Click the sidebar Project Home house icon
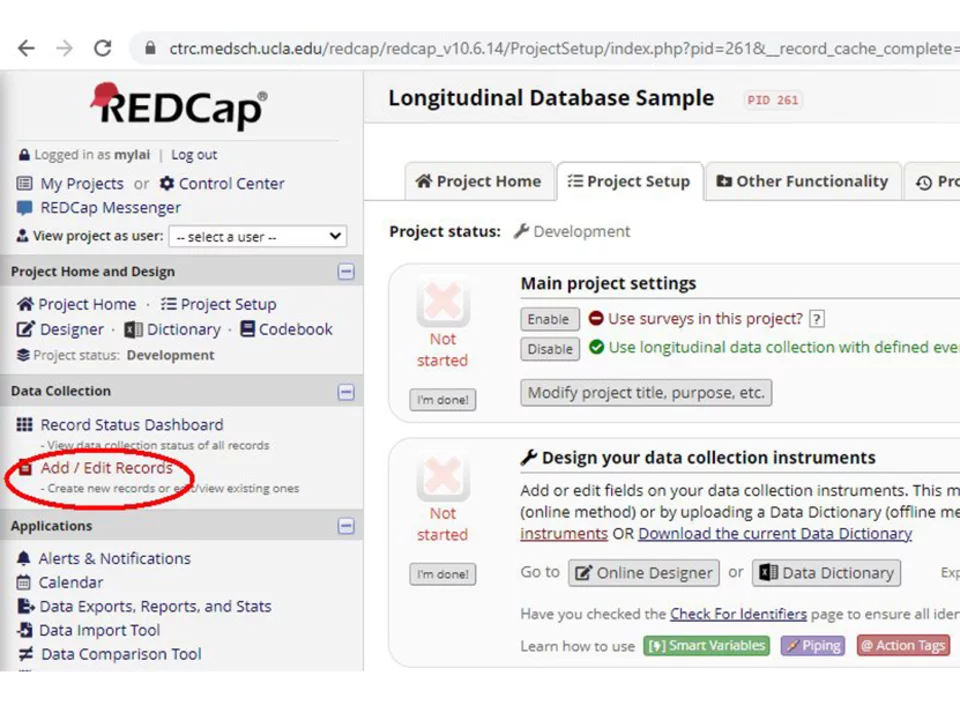 [25, 304]
